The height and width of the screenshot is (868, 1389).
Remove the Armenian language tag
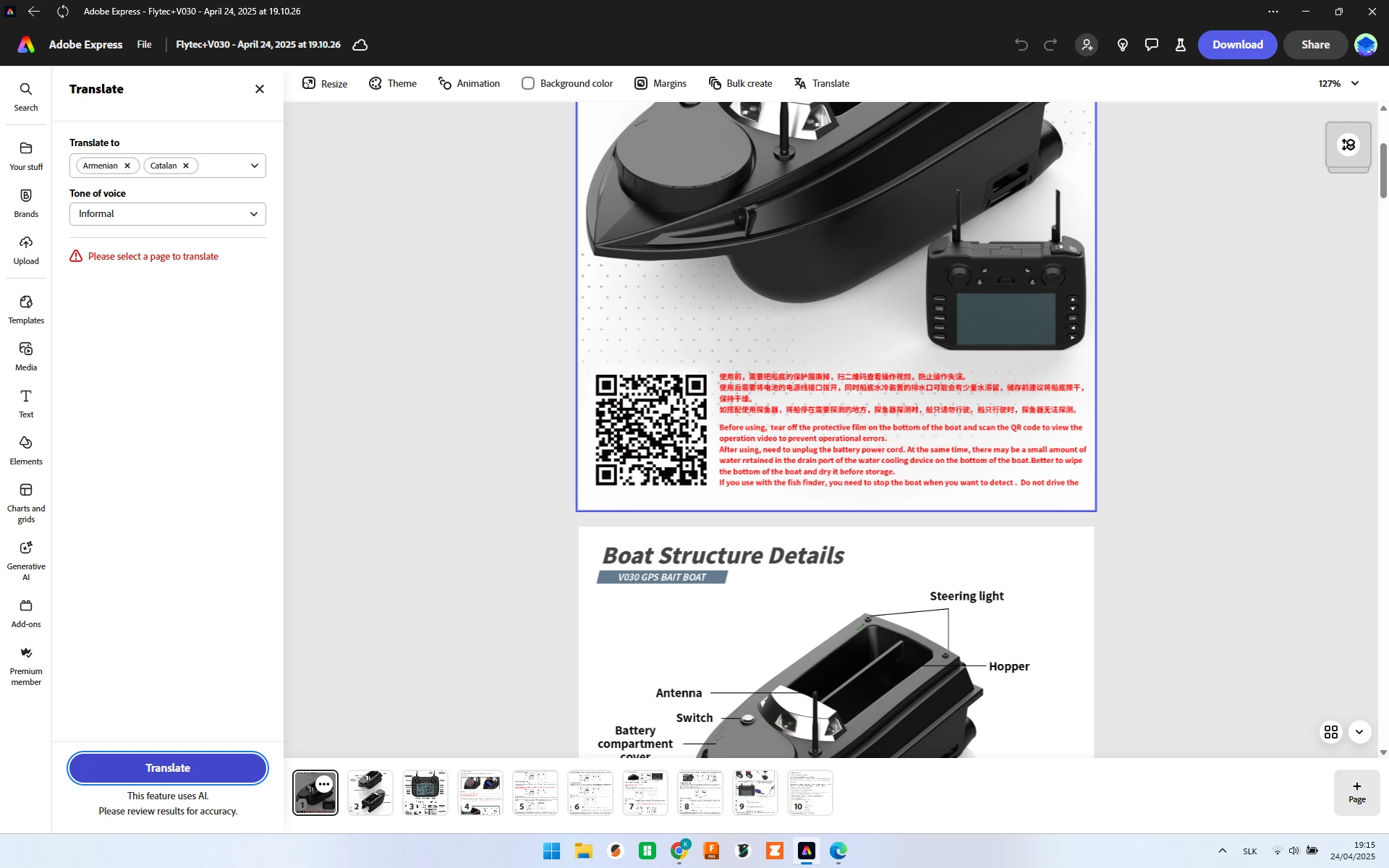coord(127,166)
